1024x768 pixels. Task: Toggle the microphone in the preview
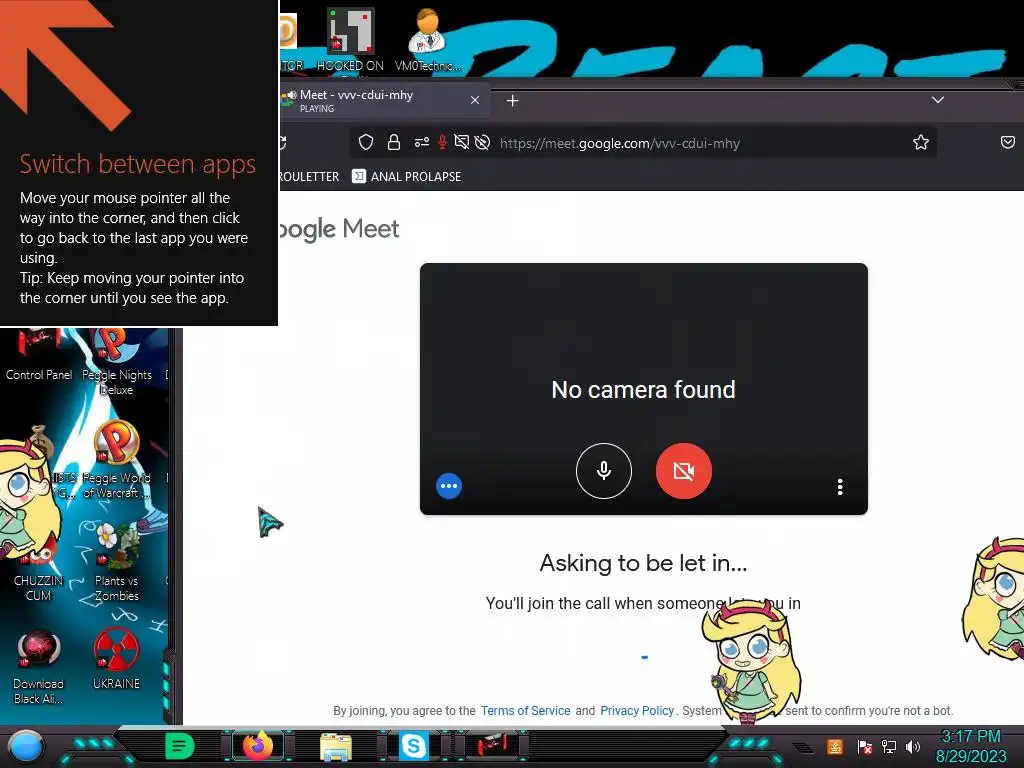point(604,471)
